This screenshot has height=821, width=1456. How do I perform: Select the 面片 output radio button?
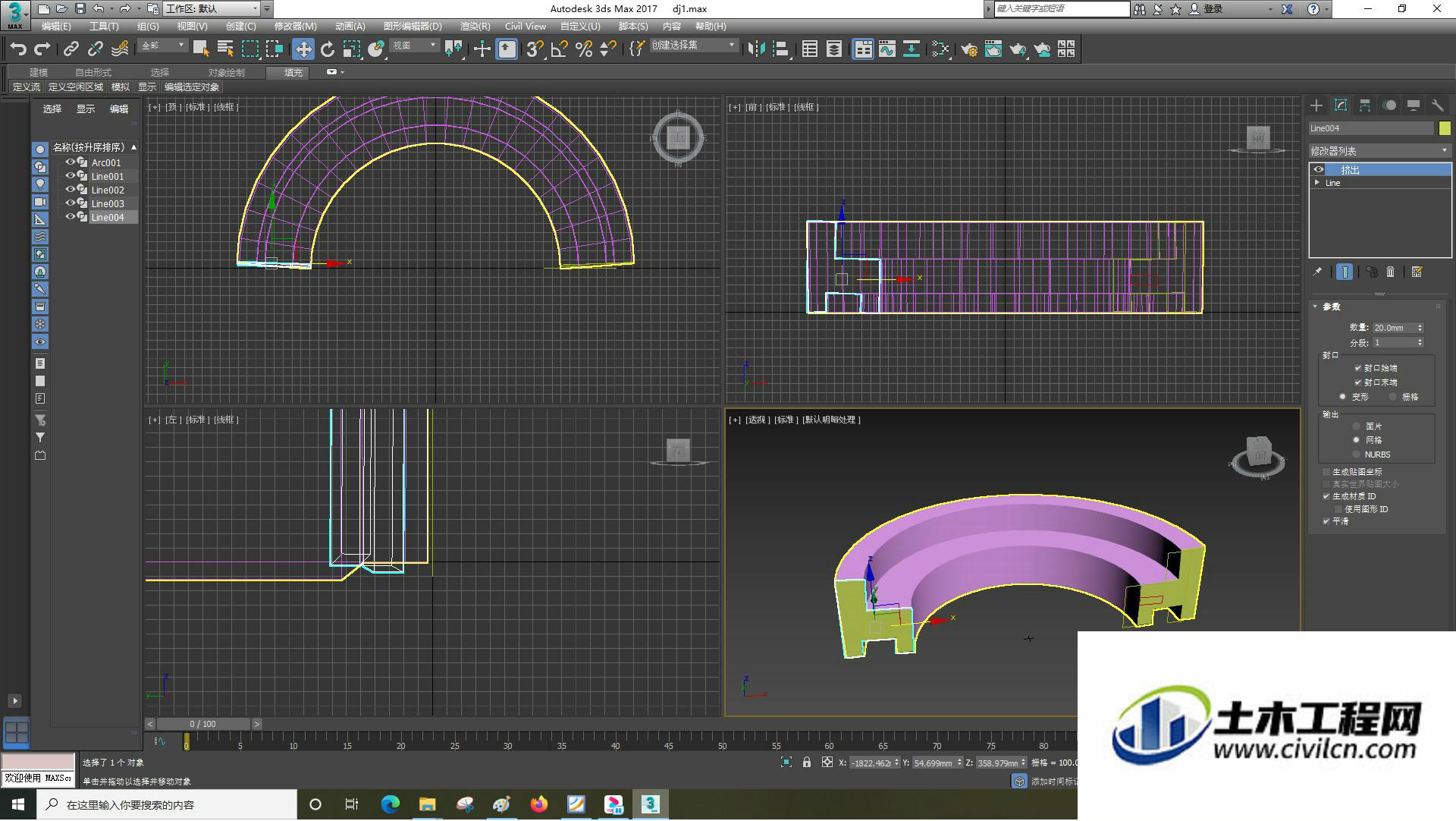(x=1356, y=426)
